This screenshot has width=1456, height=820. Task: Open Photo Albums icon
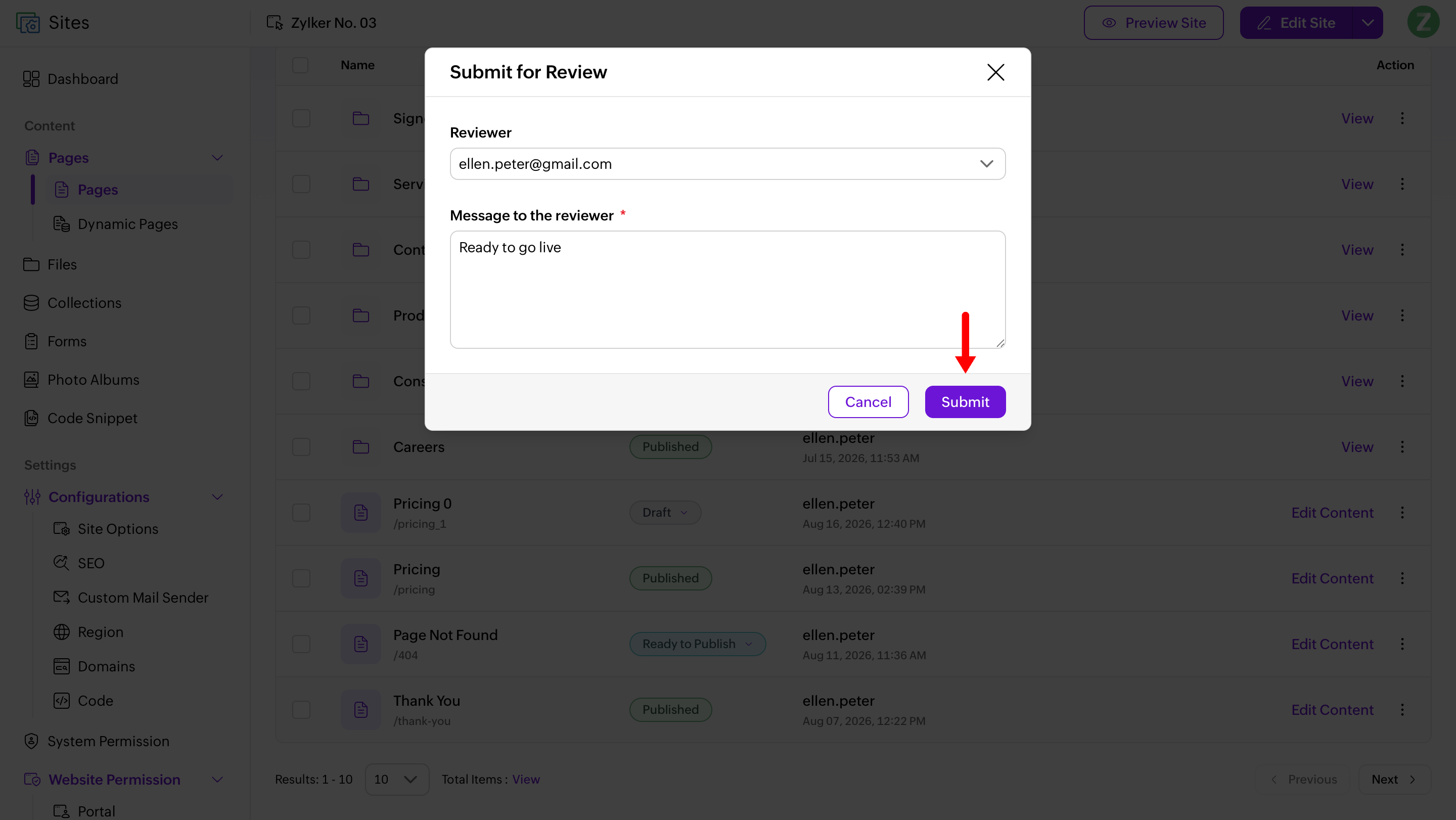(x=32, y=380)
